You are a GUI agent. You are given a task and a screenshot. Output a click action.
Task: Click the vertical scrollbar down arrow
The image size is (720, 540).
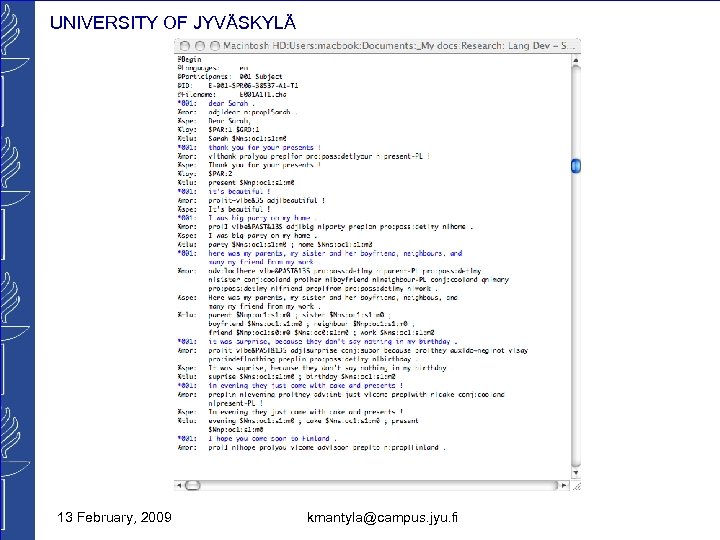(x=576, y=472)
